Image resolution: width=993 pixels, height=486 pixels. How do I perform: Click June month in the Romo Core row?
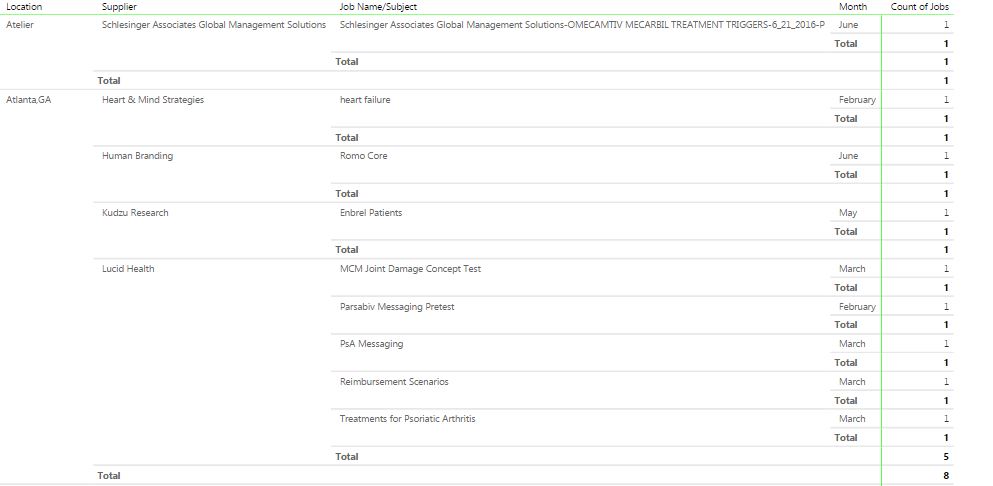pos(848,156)
